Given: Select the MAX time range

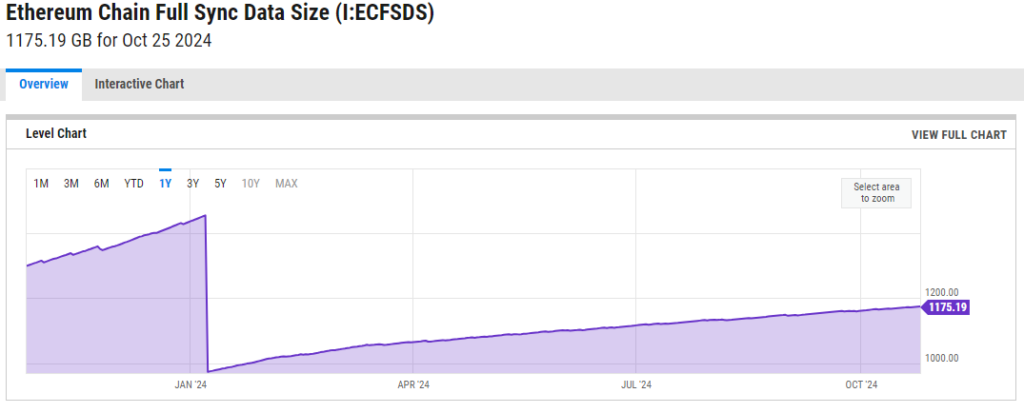Looking at the screenshot, I should point(286,184).
